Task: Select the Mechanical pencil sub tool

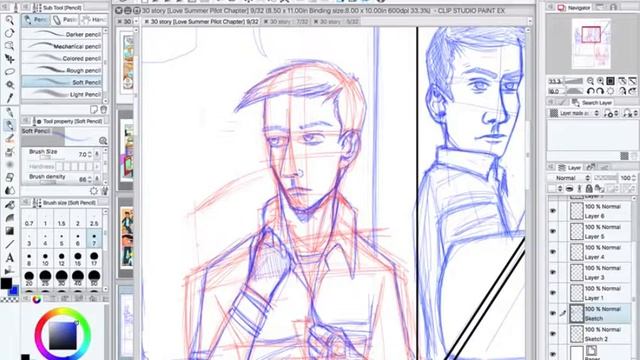Action: (62, 46)
